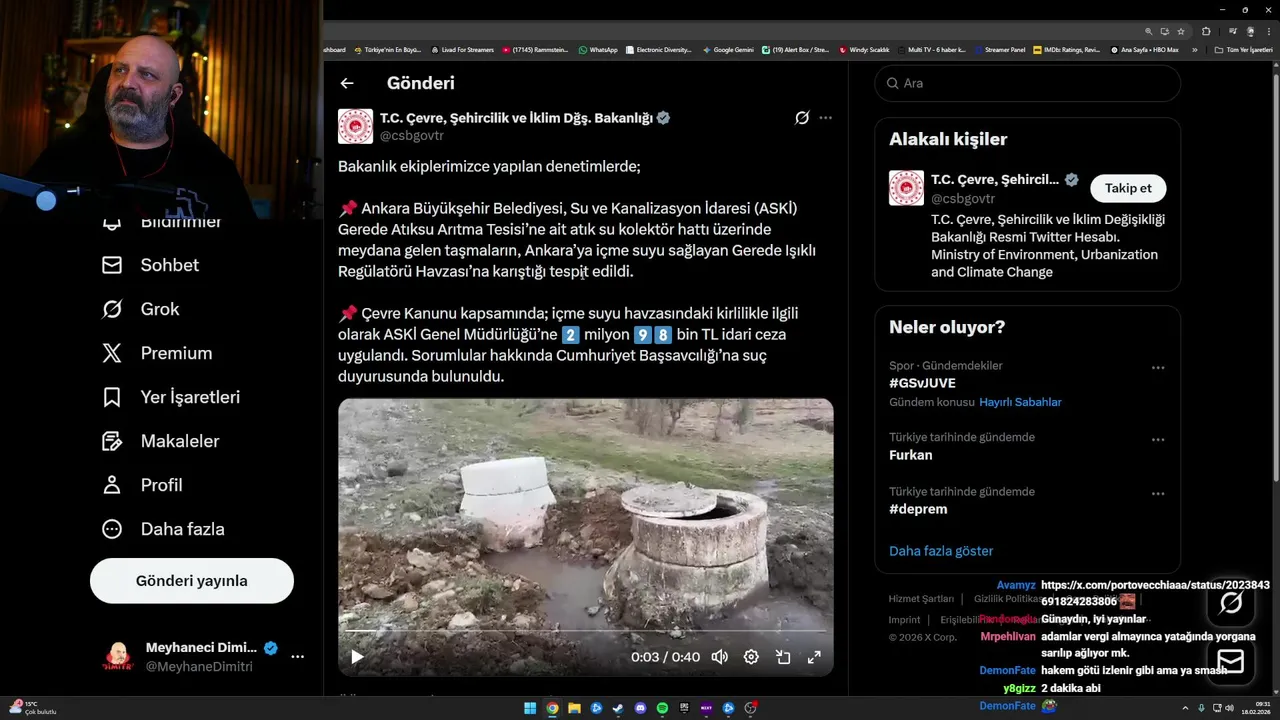Open Profil in the sidebar

pos(142,485)
